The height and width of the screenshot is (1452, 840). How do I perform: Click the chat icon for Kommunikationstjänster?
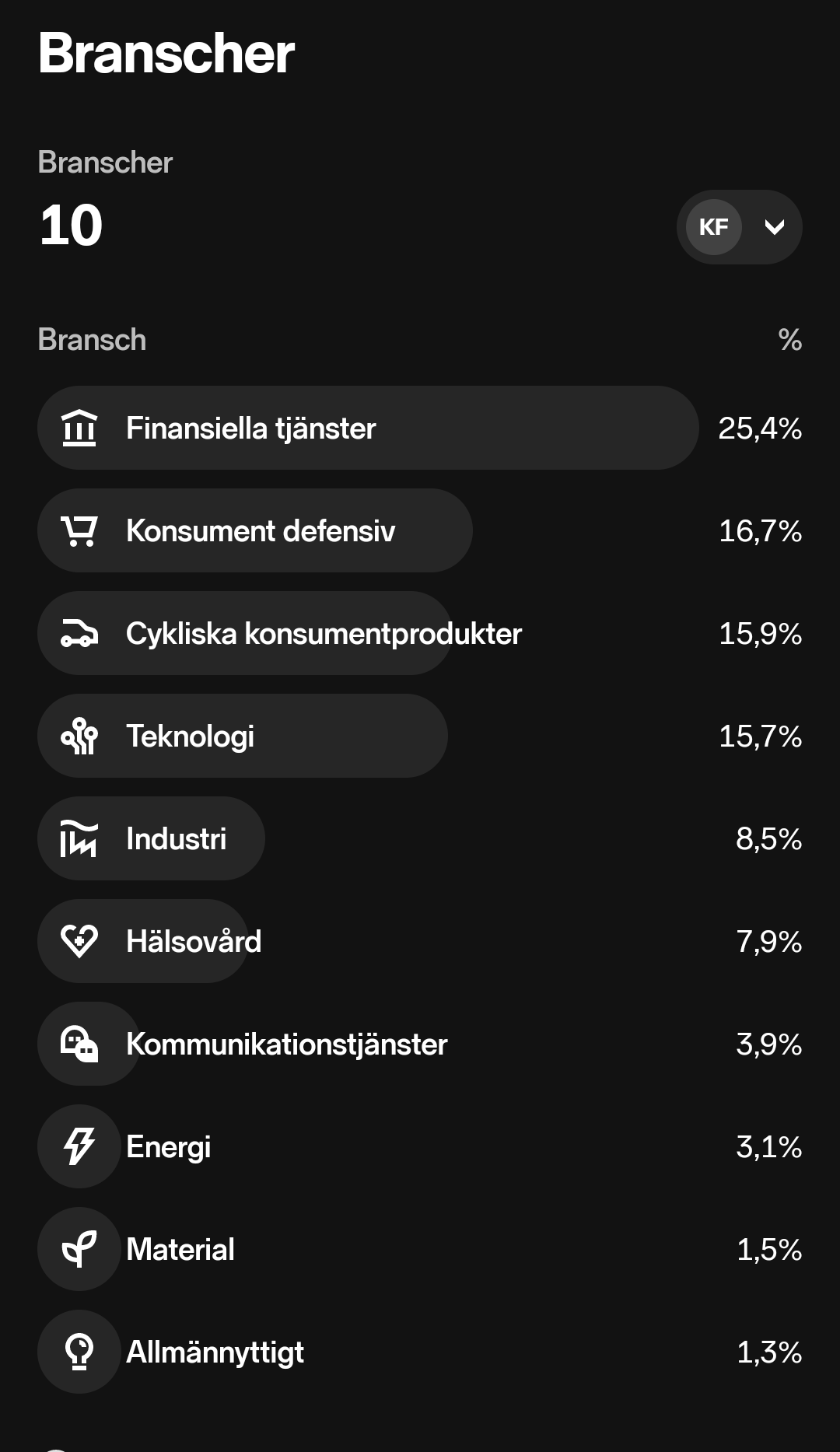tap(79, 1044)
